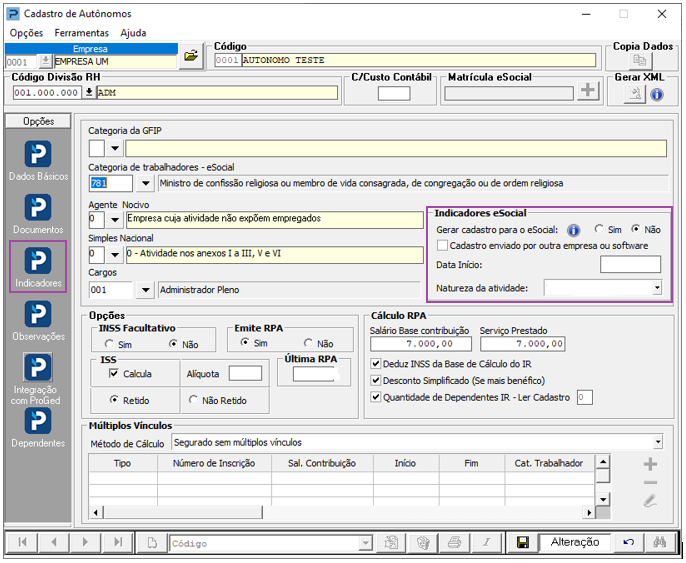Toggle Desconto Simplificado checkbox
The width and height of the screenshot is (686, 563).
(375, 380)
